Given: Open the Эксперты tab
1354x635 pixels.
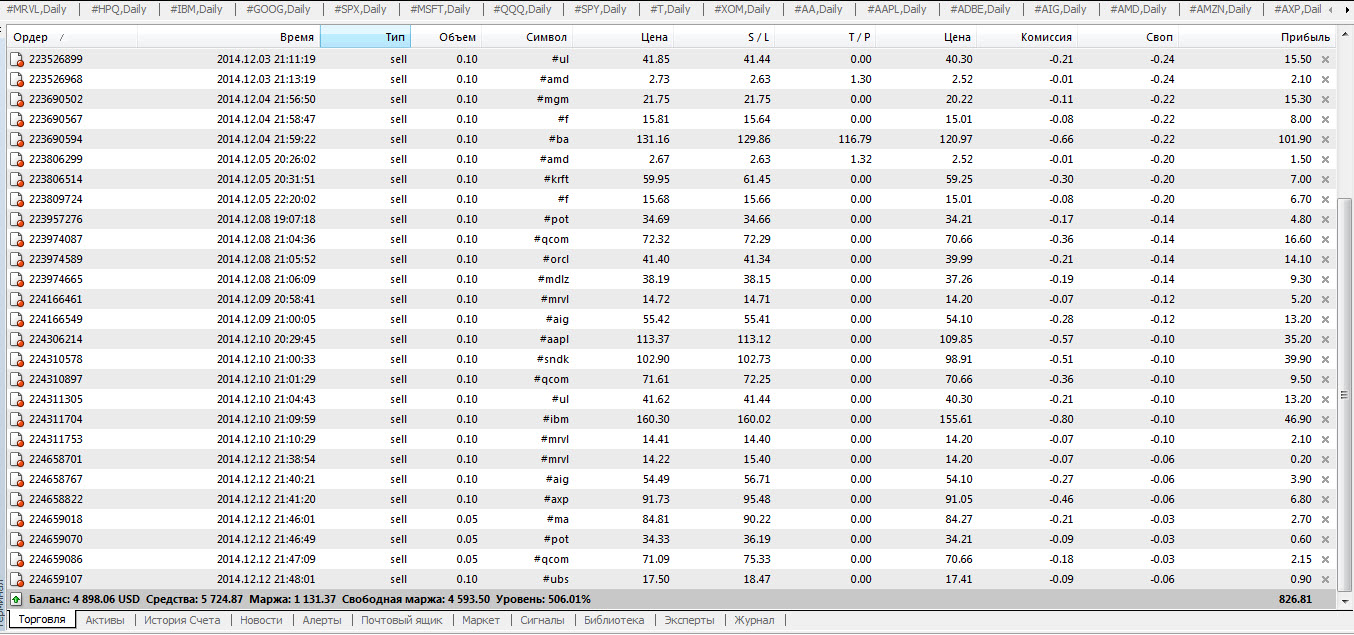Looking at the screenshot, I should click(x=690, y=620).
